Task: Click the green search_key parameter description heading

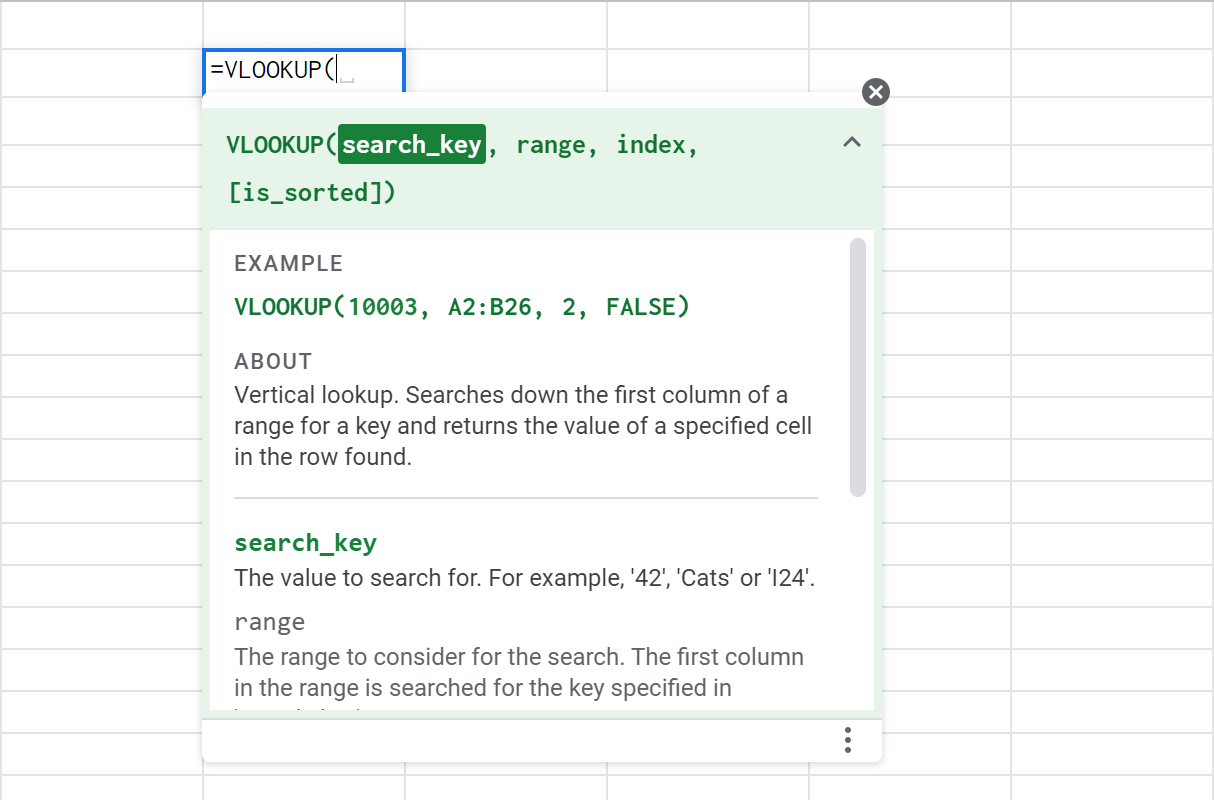Action: click(x=305, y=543)
